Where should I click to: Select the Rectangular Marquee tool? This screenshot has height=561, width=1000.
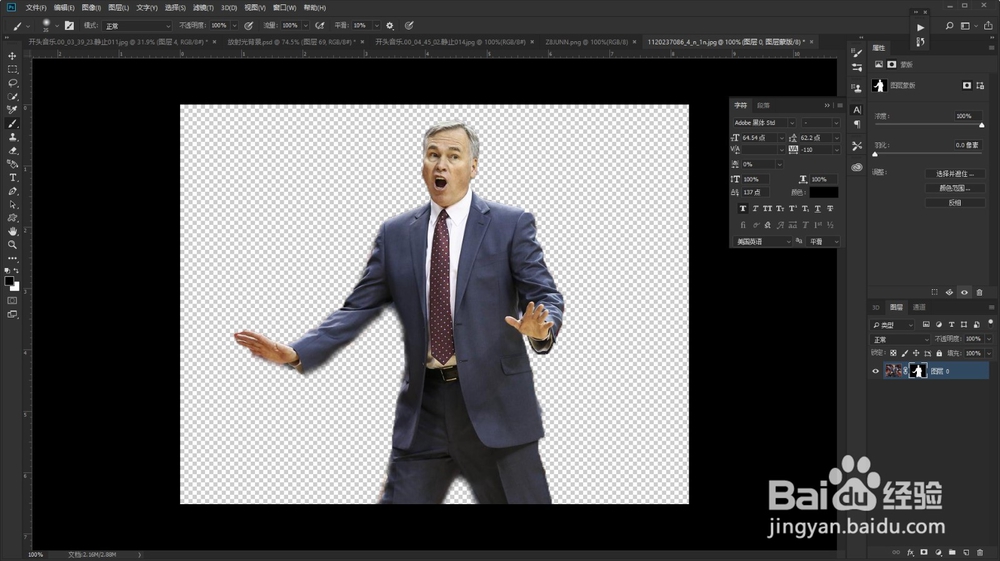[12, 69]
